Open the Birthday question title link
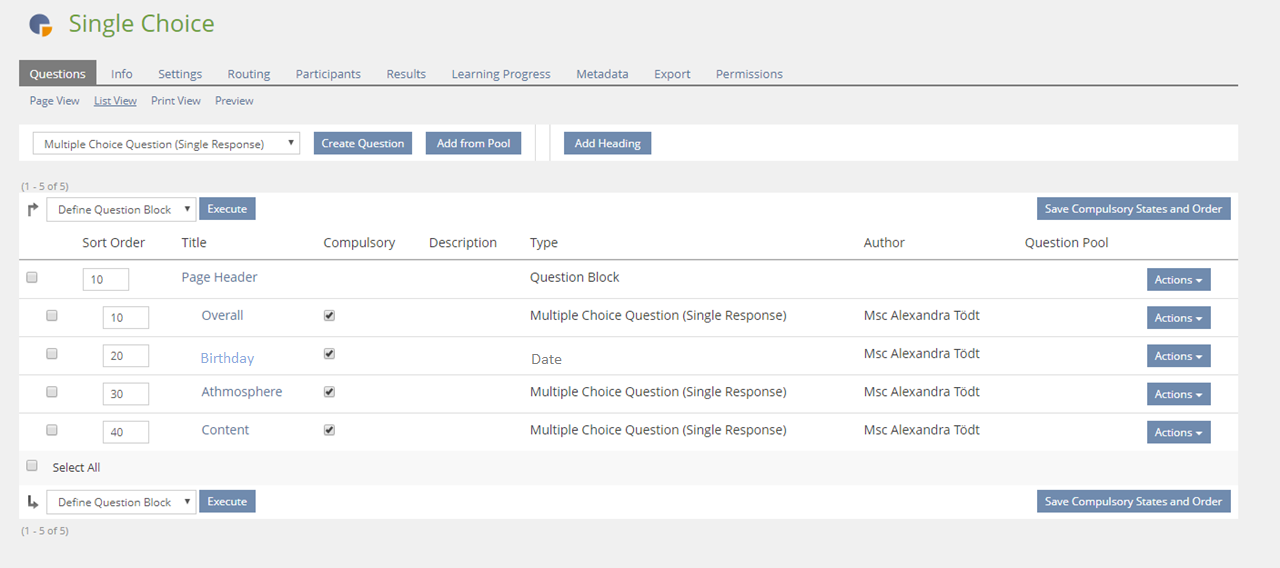The width and height of the screenshot is (1280, 568). tap(227, 358)
